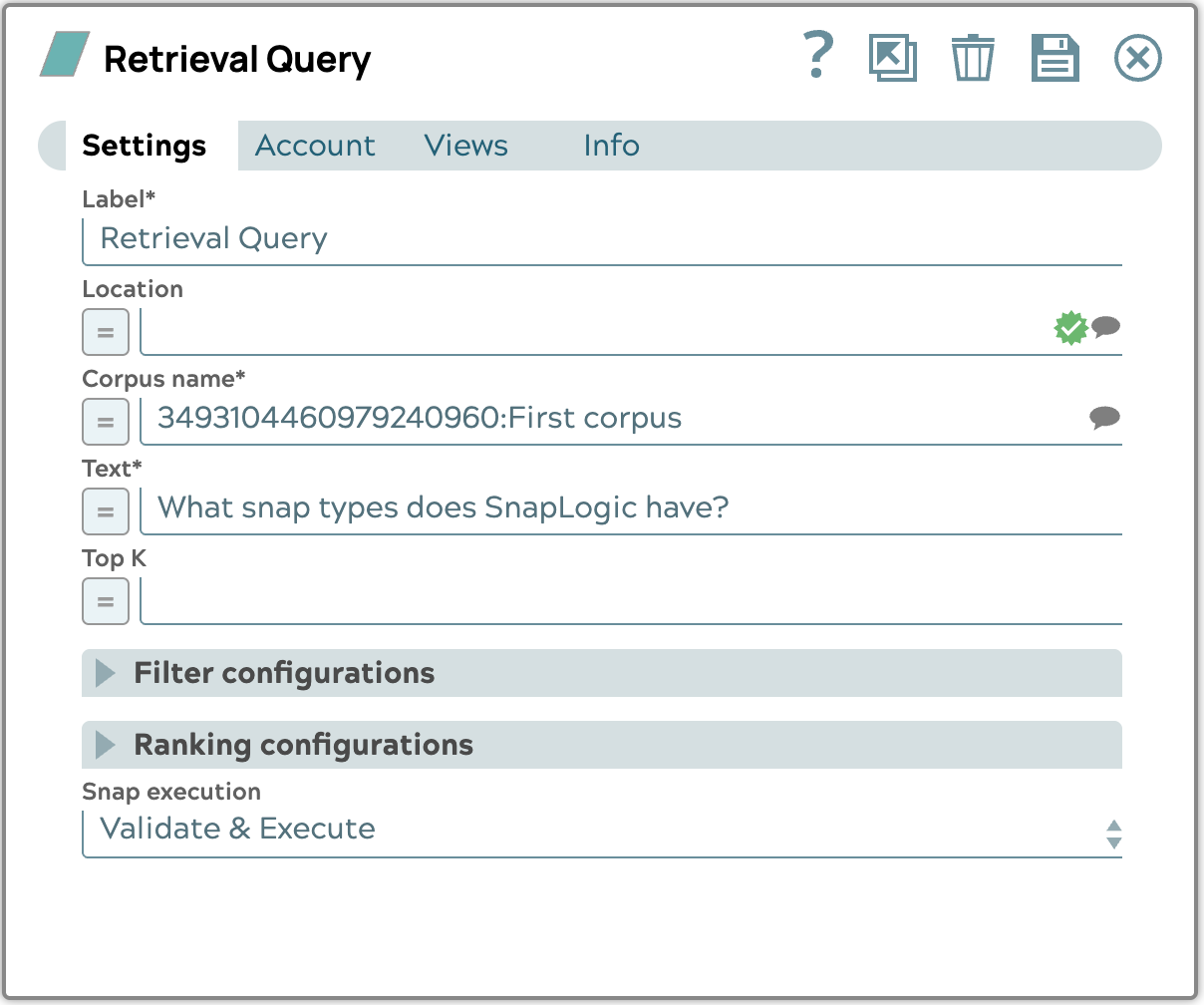Switch to the Account tab
This screenshot has width=1204, height=1005.
click(x=315, y=146)
